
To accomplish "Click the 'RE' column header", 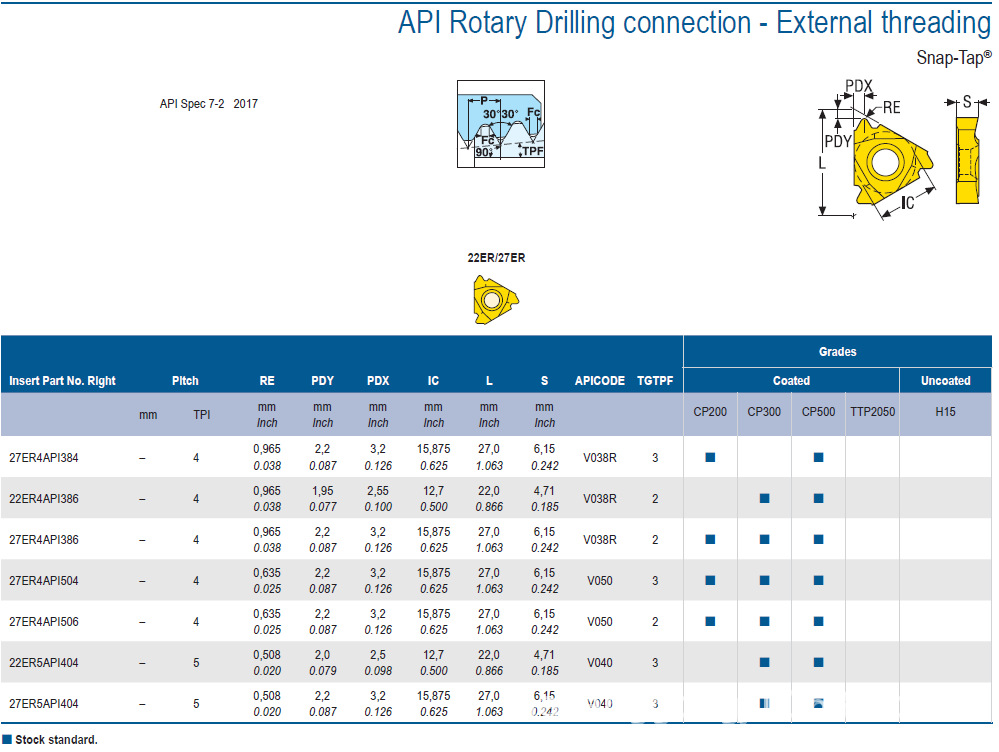I will [267, 381].
